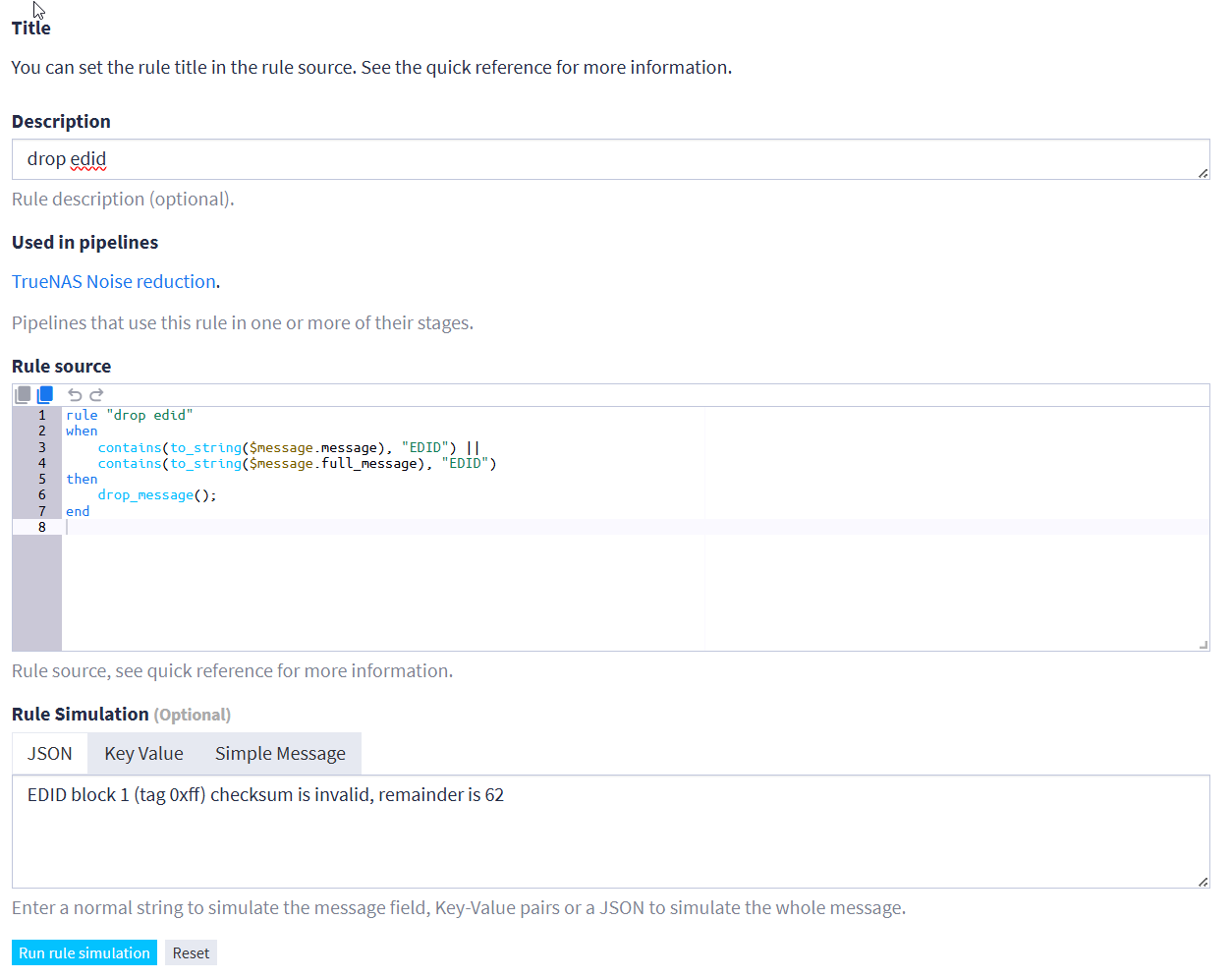Click the "when" keyword on line 2
The height and width of the screenshot is (979, 1232).
pos(82,432)
